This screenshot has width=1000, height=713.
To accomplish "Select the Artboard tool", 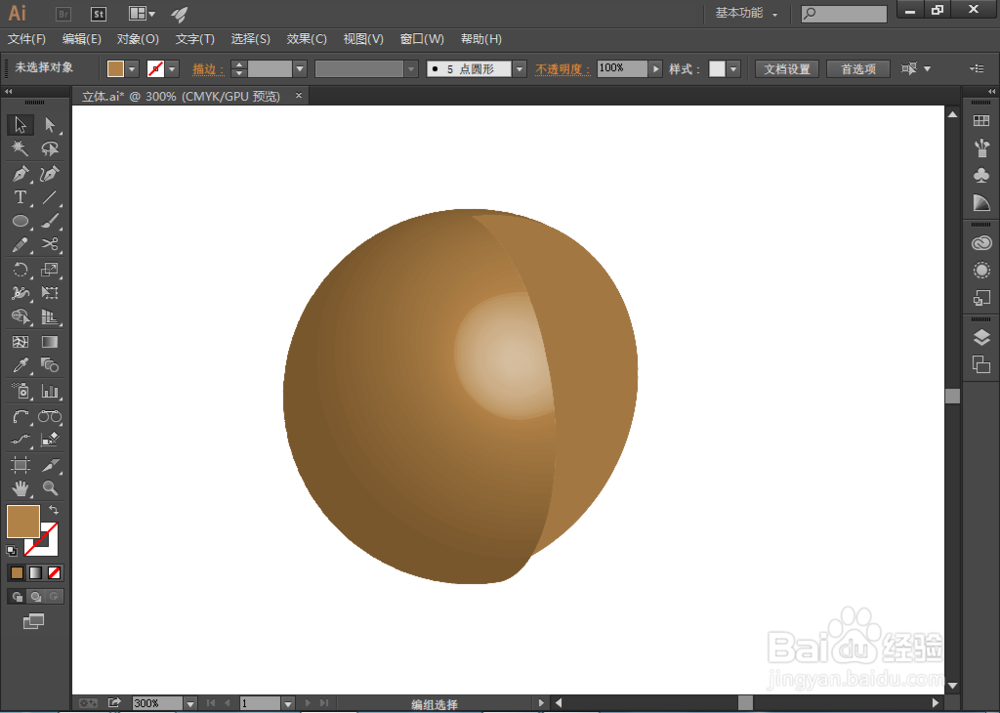I will pyautogui.click(x=20, y=465).
